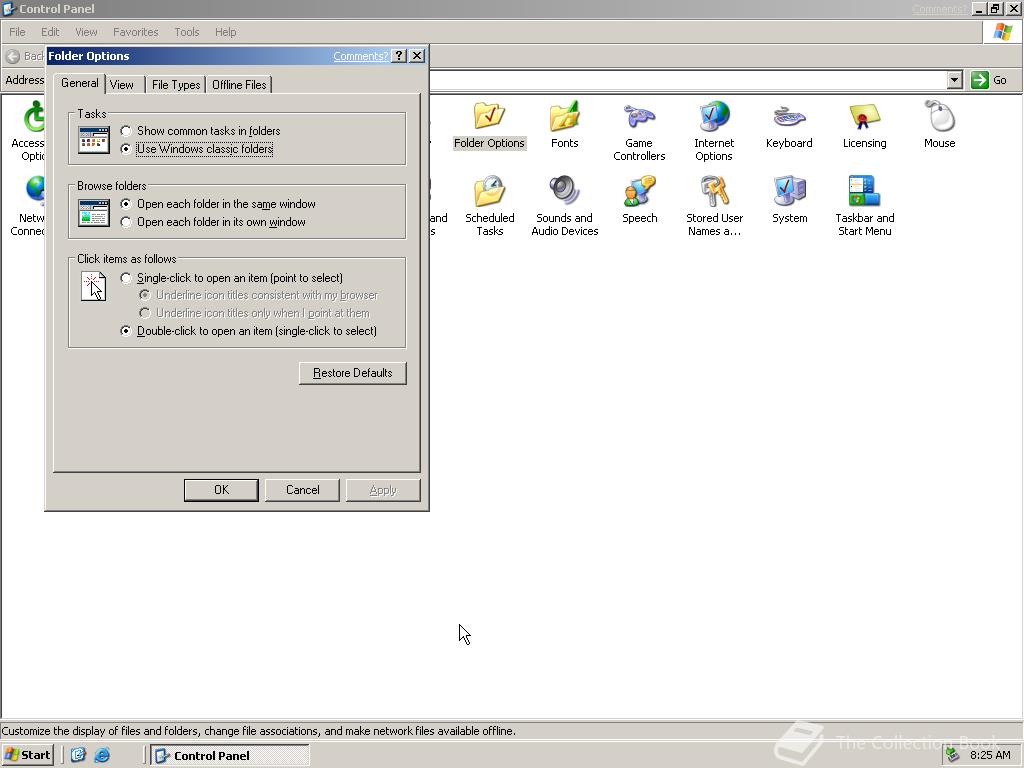This screenshot has width=1024, height=768.
Task: Click the Internet Explorer quick launch icon
Action: 102,755
